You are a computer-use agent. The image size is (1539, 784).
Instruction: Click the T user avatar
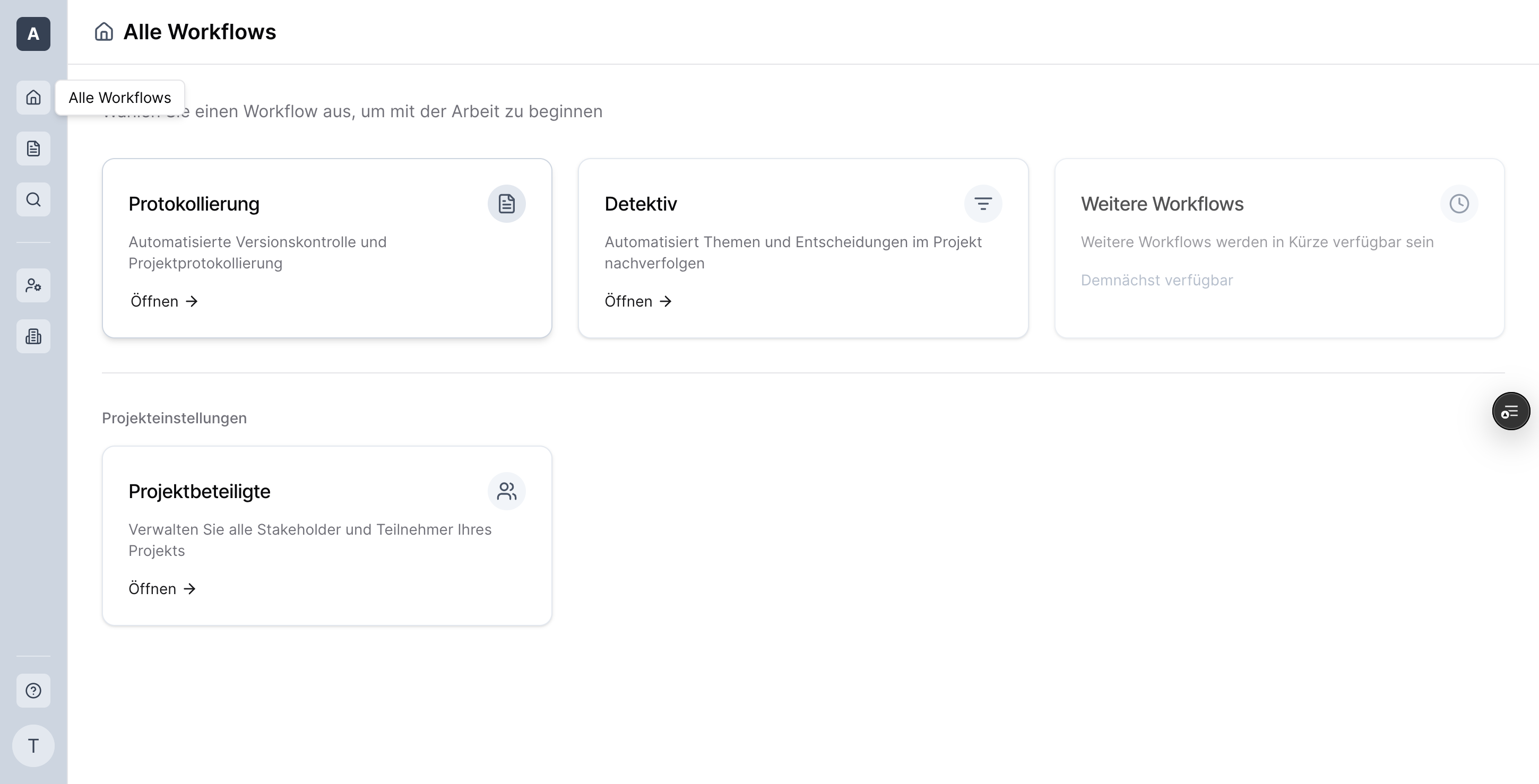(x=33, y=746)
